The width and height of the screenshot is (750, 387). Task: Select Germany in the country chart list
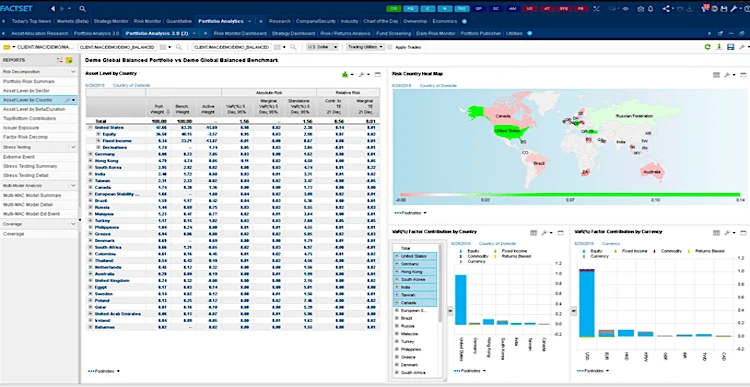[415, 264]
